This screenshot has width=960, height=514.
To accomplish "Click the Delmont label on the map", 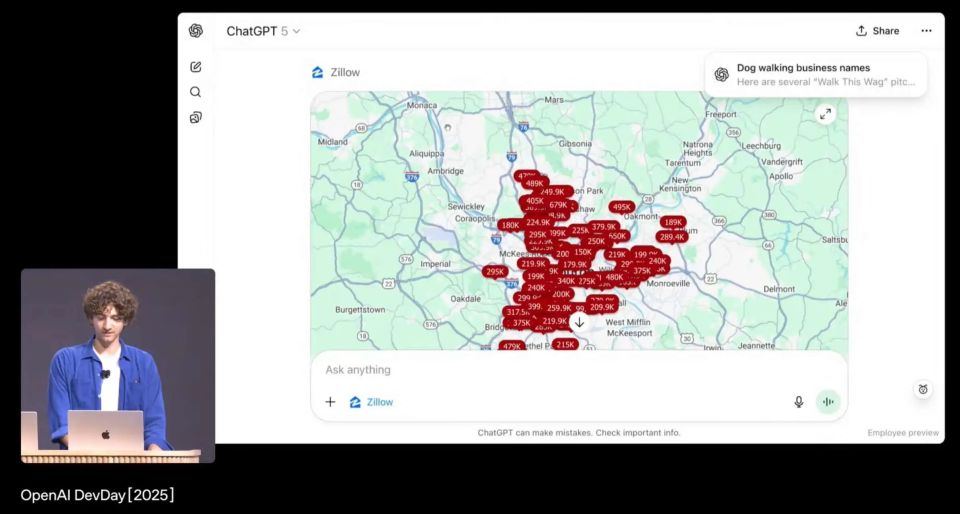I will click(x=779, y=289).
